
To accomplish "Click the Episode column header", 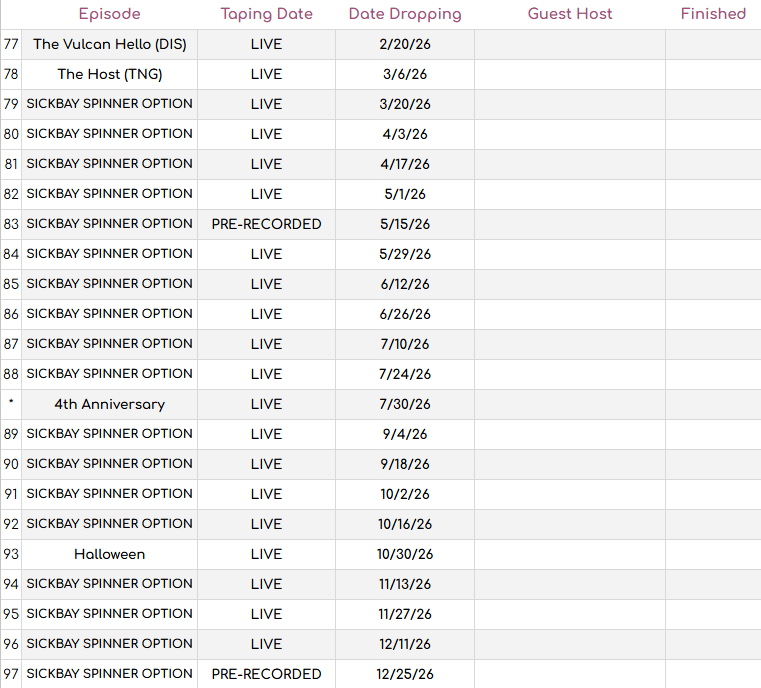I will click(109, 14).
